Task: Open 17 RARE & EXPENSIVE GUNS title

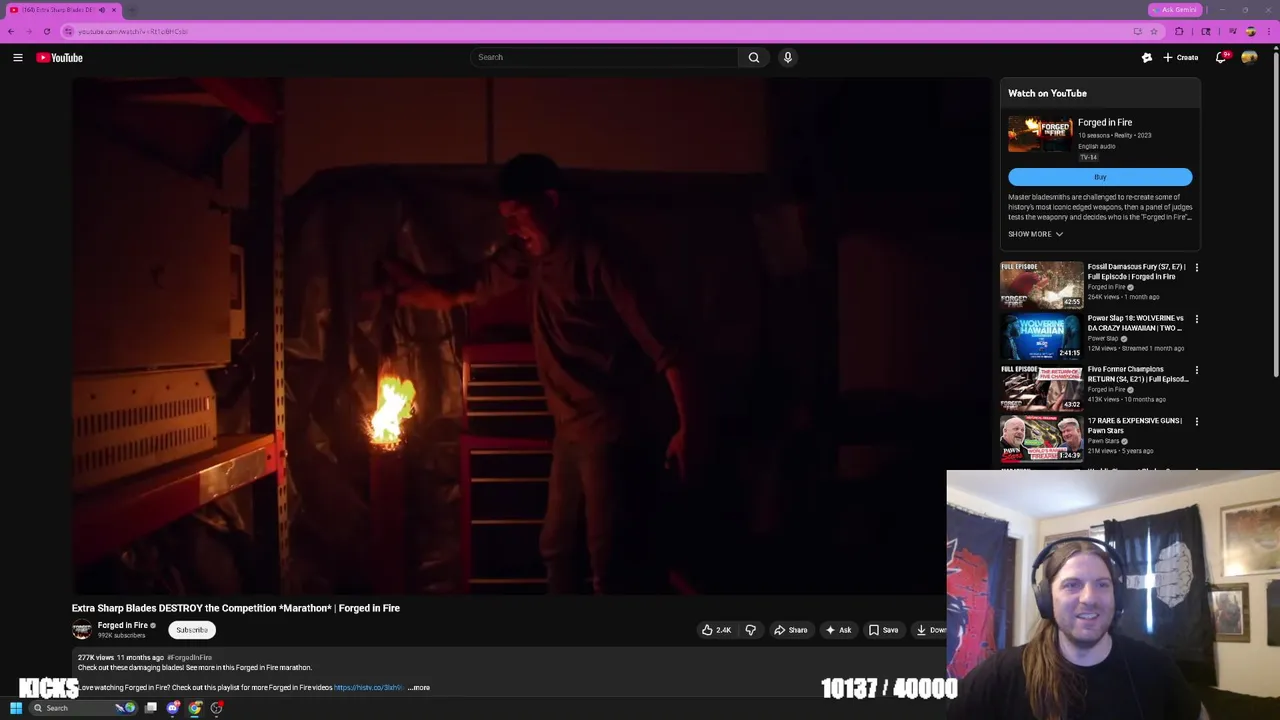Action: coord(1135,425)
